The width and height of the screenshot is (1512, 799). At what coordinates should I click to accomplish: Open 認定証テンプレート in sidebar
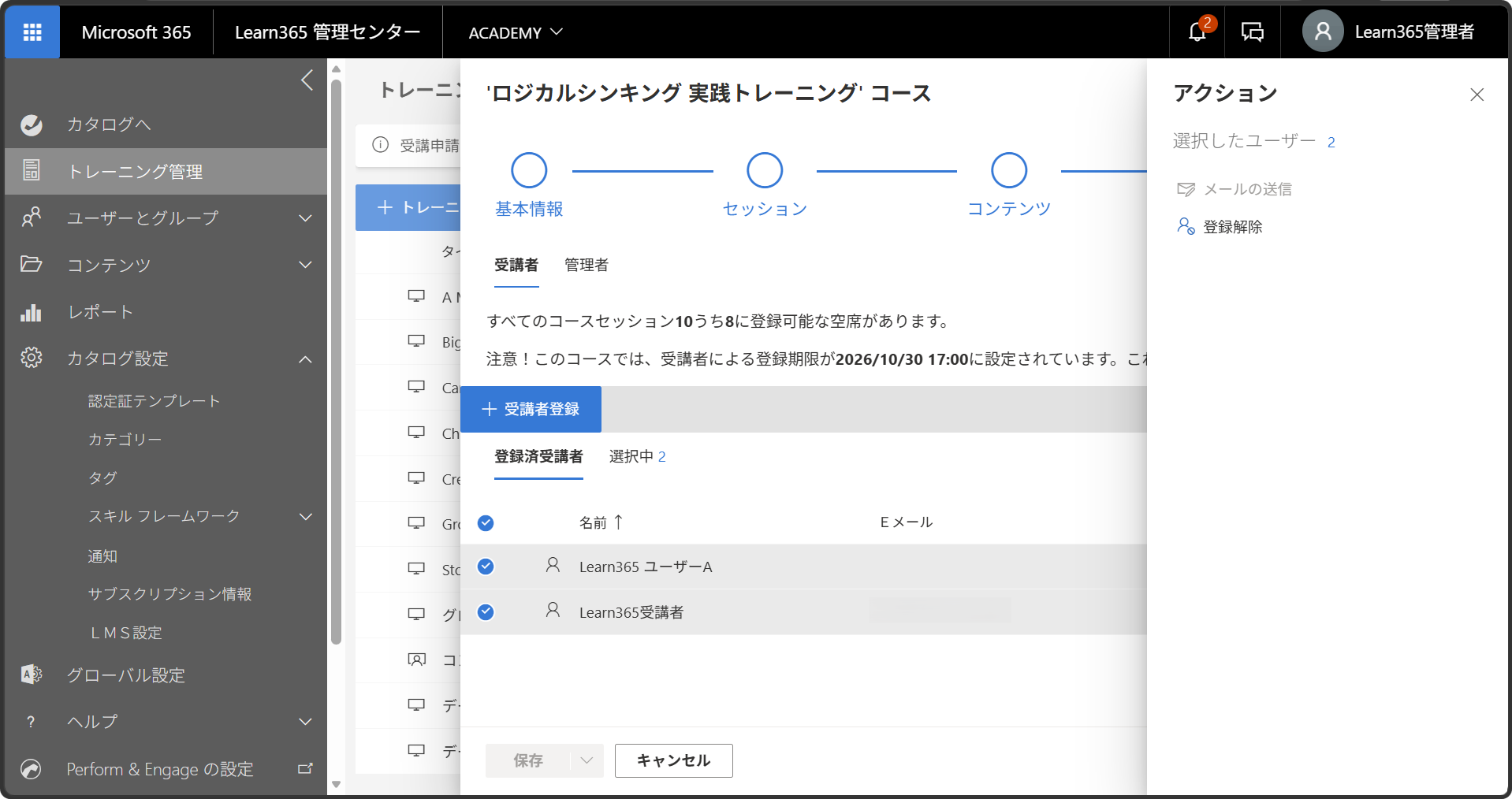pyautogui.click(x=155, y=401)
